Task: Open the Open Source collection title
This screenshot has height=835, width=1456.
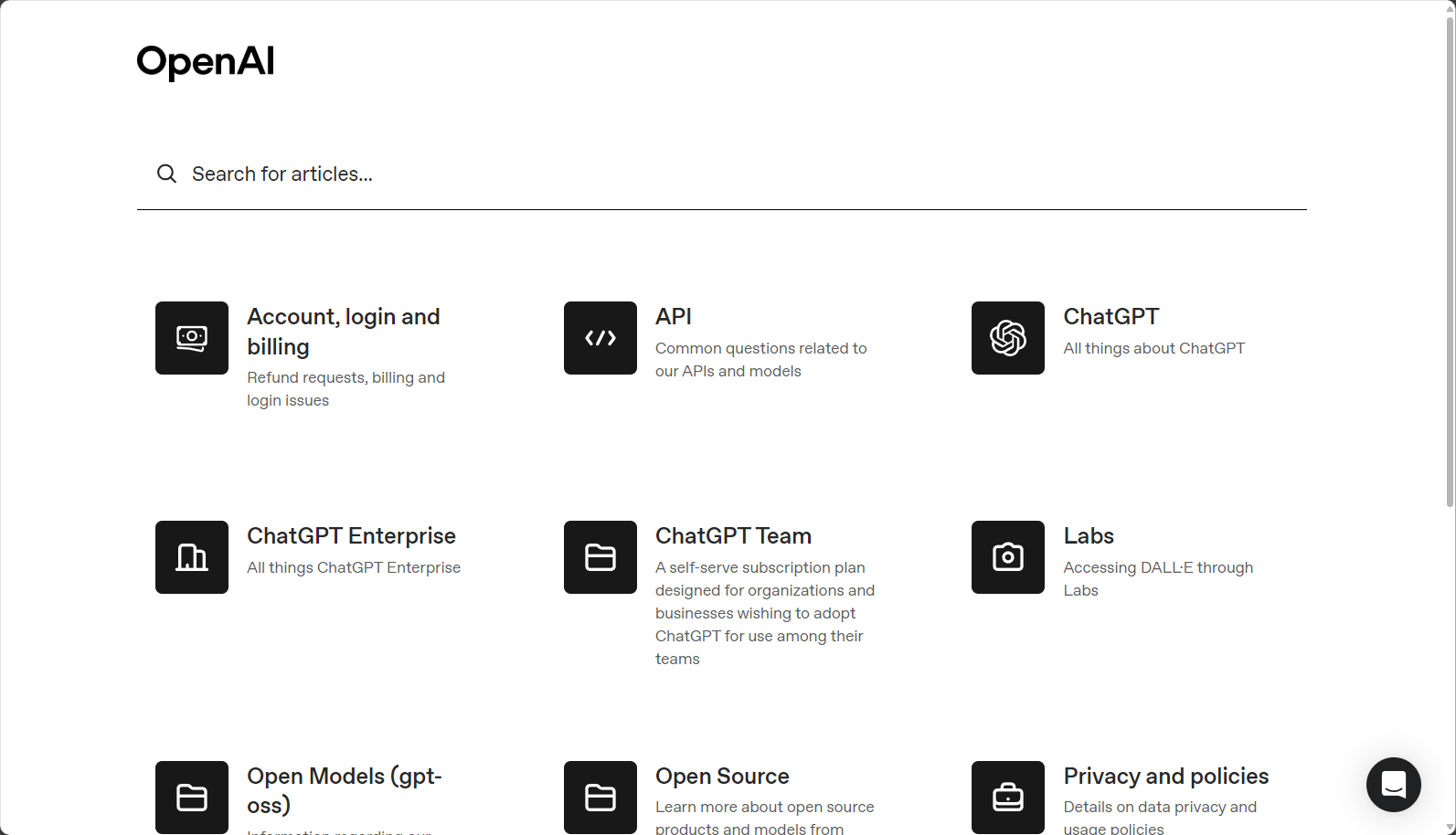Action: click(722, 776)
